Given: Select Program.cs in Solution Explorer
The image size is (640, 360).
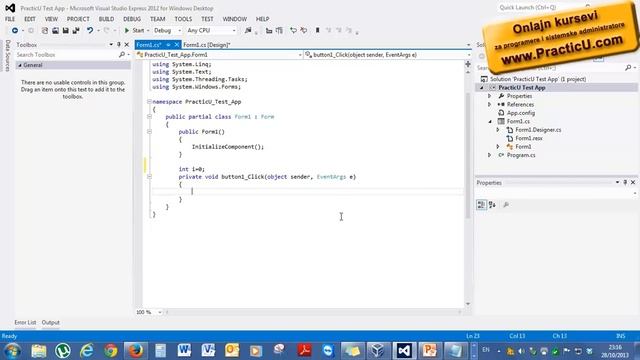Looking at the screenshot, I should pos(521,155).
